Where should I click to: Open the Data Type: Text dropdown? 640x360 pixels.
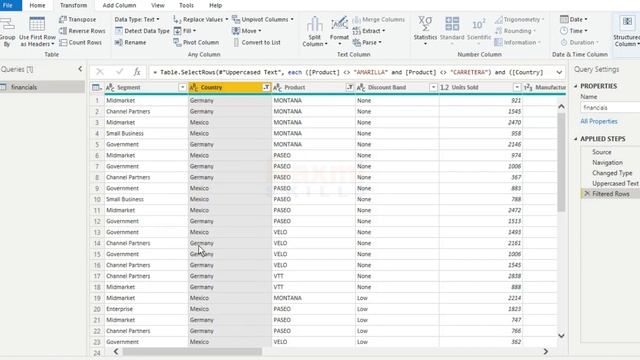click(x=137, y=19)
